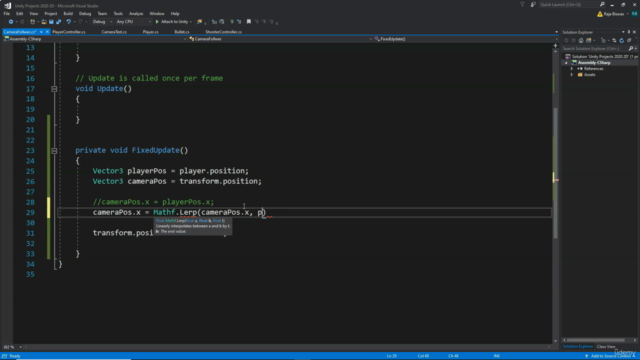Screen dimensions: 640x360
Task: Toggle pin on CameraFollwer.cs tab
Action: tap(41, 32)
